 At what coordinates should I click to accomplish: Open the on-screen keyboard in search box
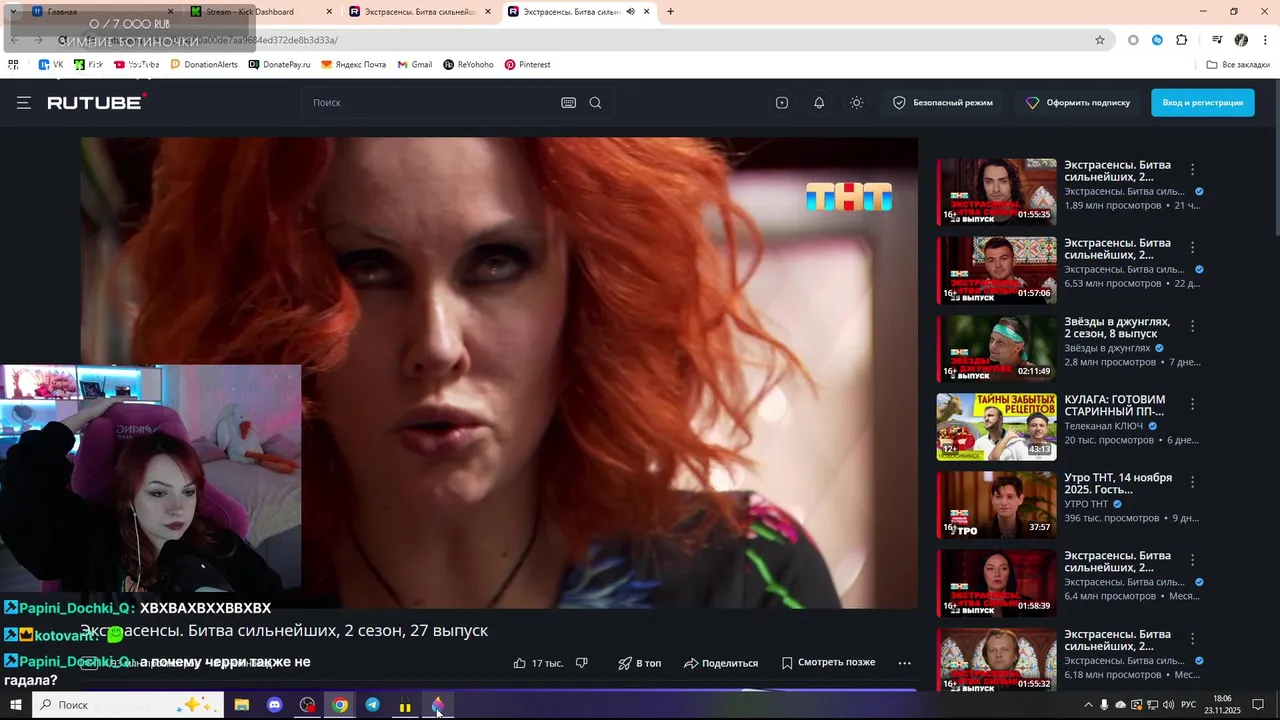[x=568, y=103]
